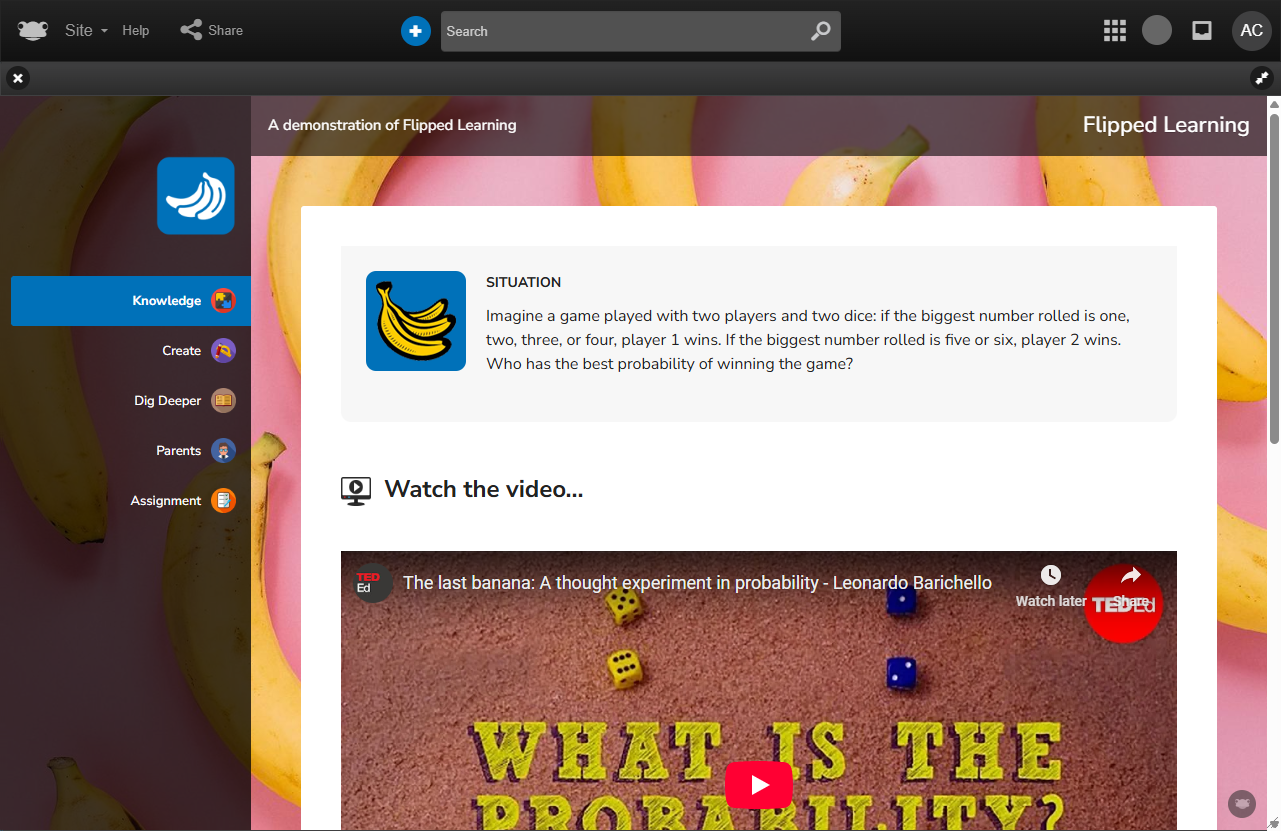Close the site with the X button
The width and height of the screenshot is (1281, 831).
click(x=18, y=78)
